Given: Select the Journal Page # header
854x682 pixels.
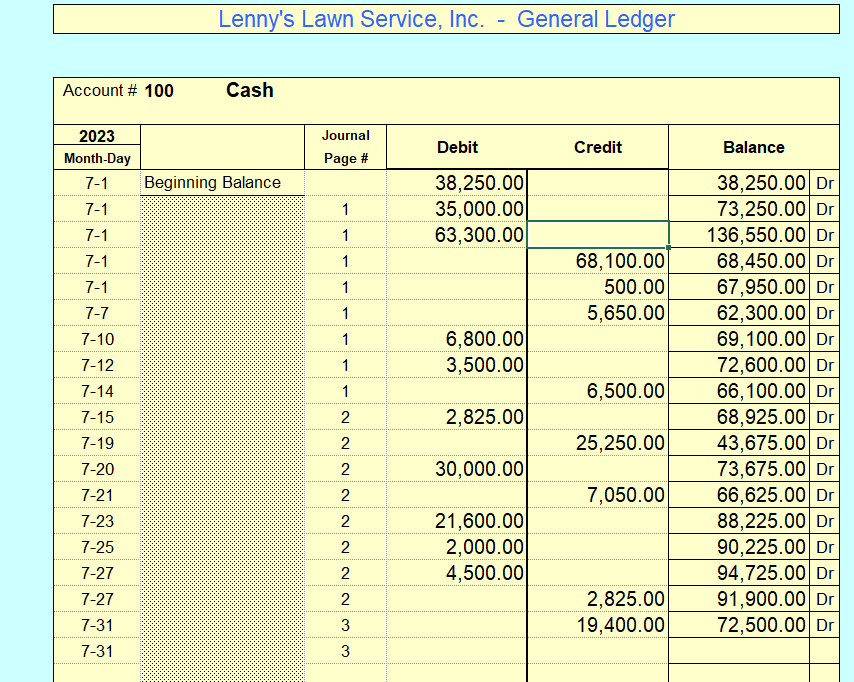Looking at the screenshot, I should click(345, 147).
